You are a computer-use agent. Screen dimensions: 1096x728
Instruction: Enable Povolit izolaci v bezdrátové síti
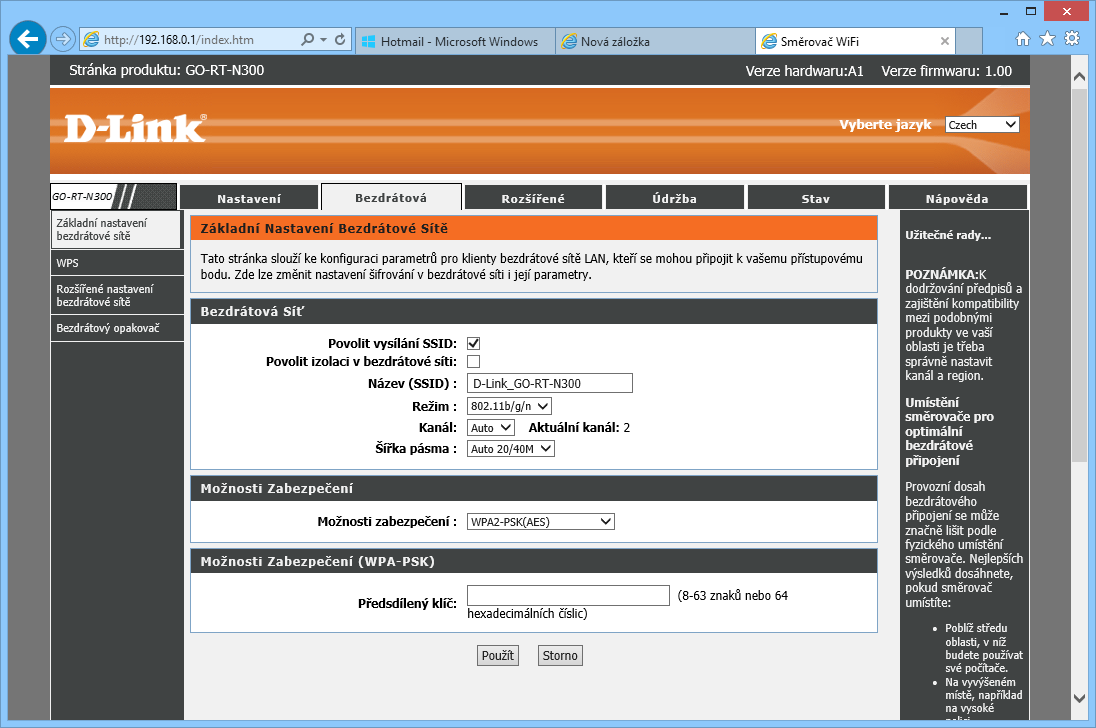[474, 361]
